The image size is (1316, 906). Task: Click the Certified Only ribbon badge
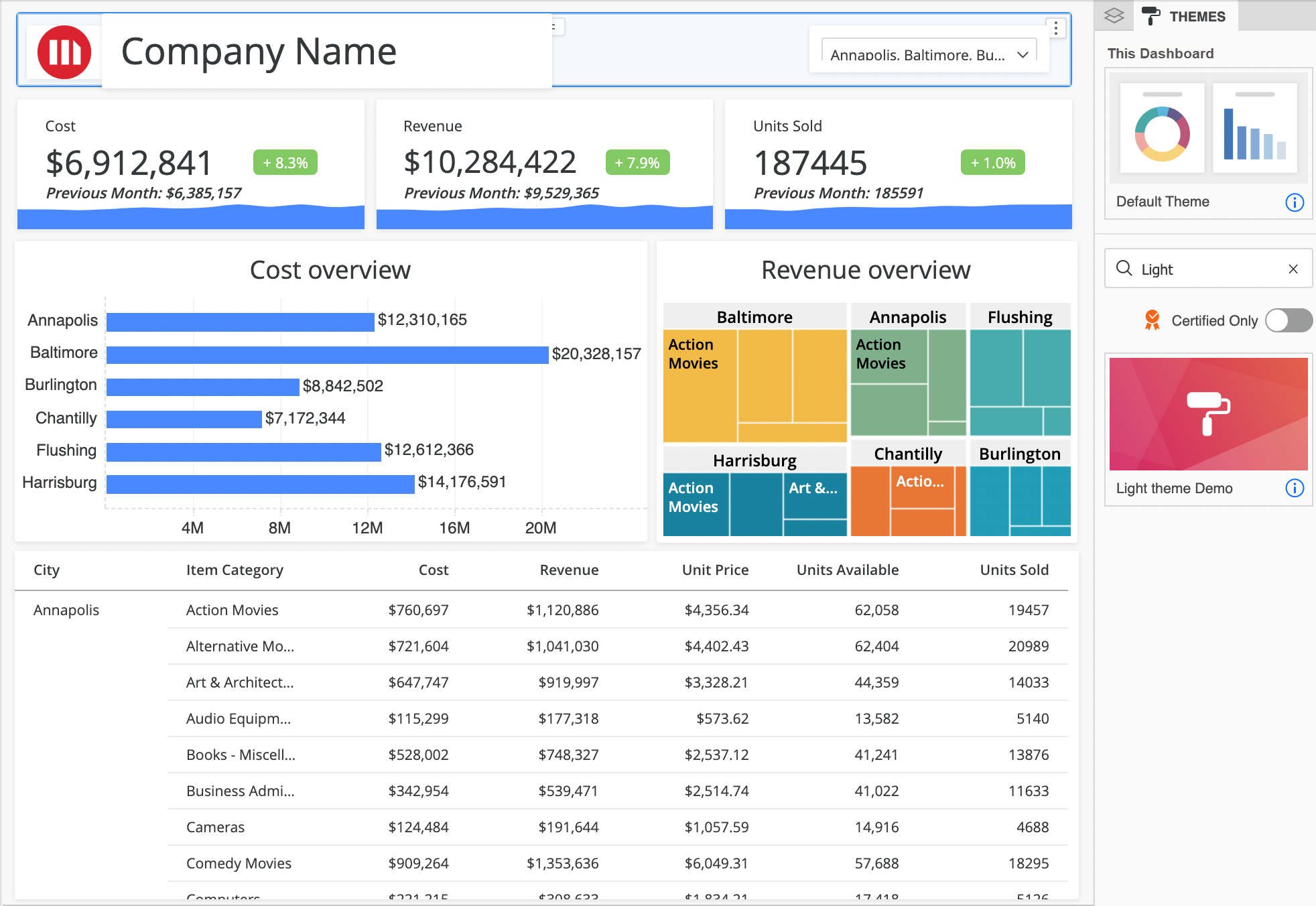[1152, 320]
